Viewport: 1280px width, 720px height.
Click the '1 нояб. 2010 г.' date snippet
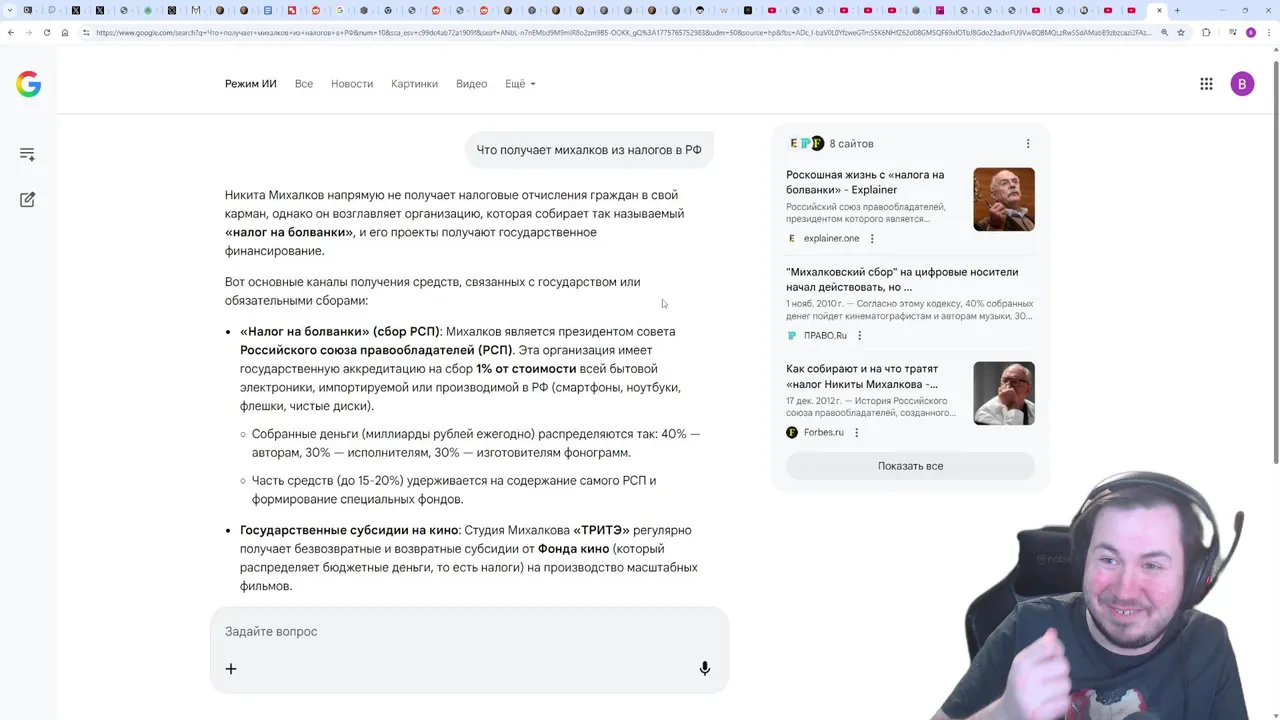[x=815, y=303]
